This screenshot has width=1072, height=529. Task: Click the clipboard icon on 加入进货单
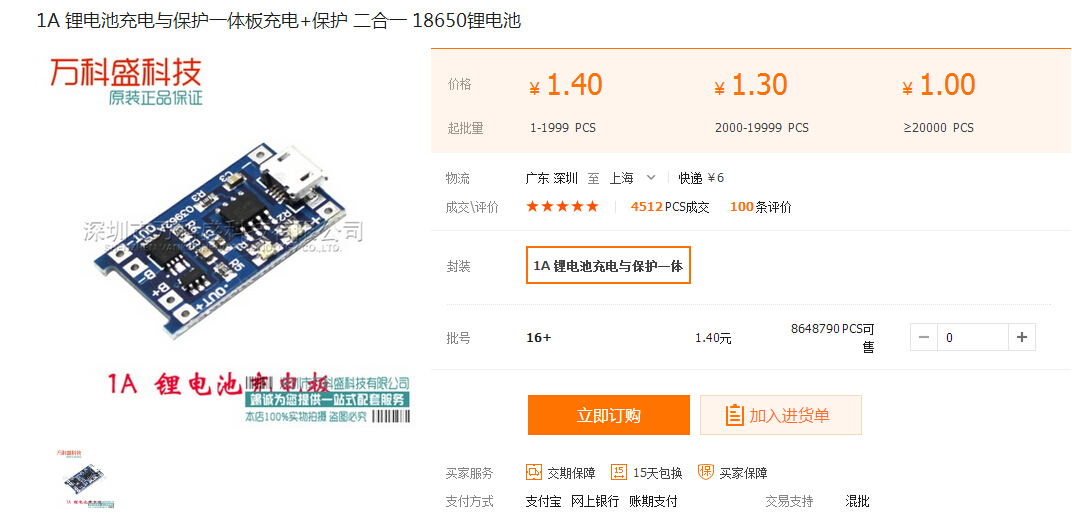click(734, 416)
